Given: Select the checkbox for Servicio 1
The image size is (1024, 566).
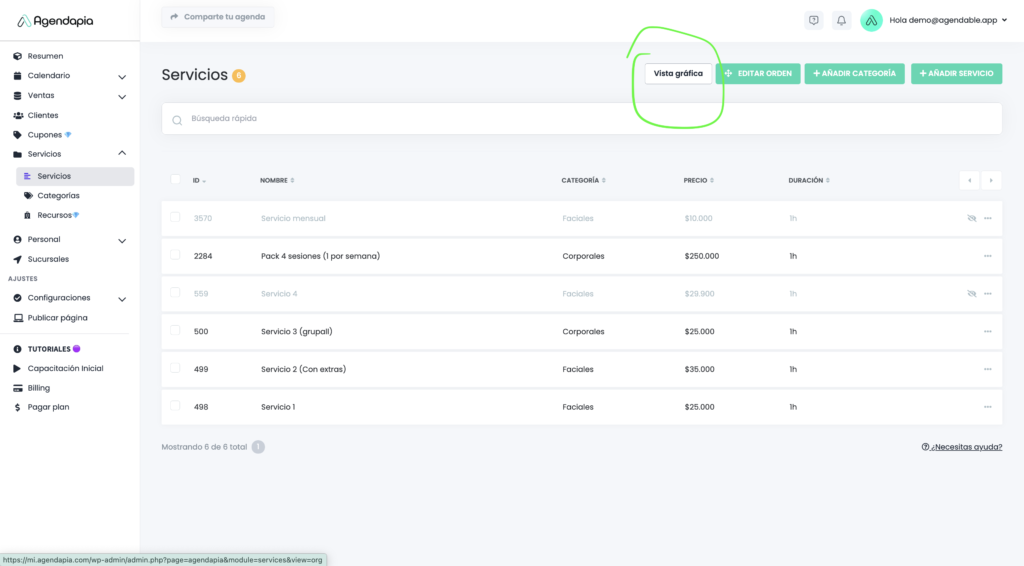Looking at the screenshot, I should pyautogui.click(x=175, y=406).
